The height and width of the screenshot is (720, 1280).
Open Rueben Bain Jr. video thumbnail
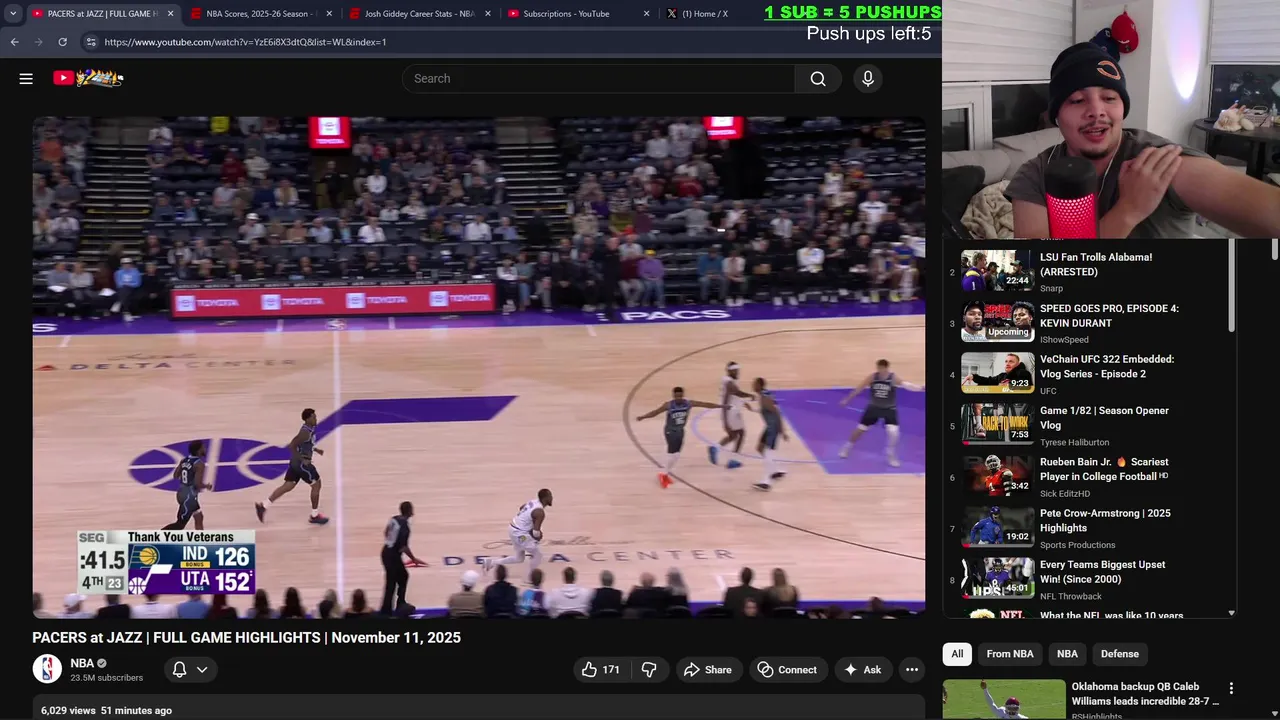coord(998,475)
